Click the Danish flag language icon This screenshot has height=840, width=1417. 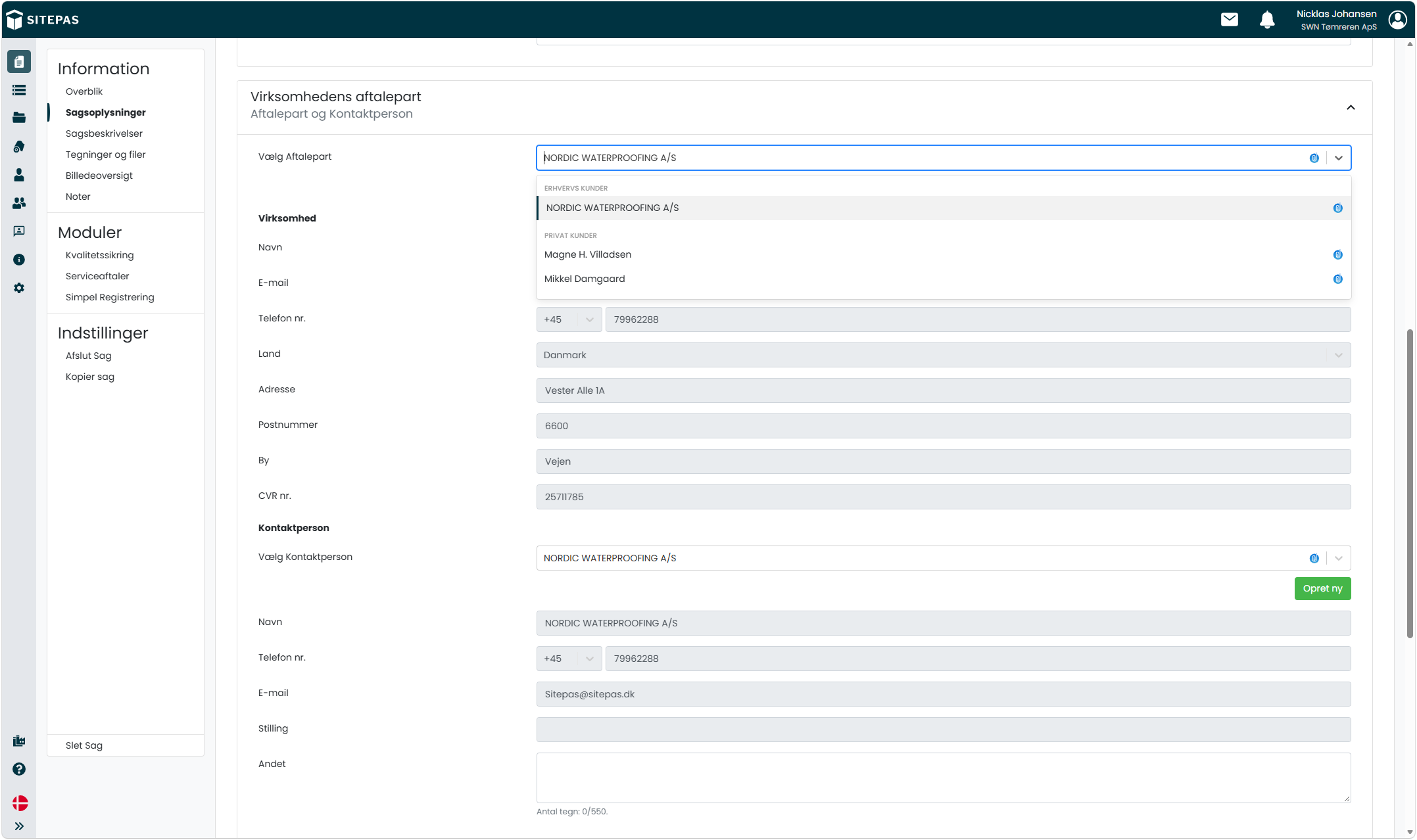click(20, 803)
